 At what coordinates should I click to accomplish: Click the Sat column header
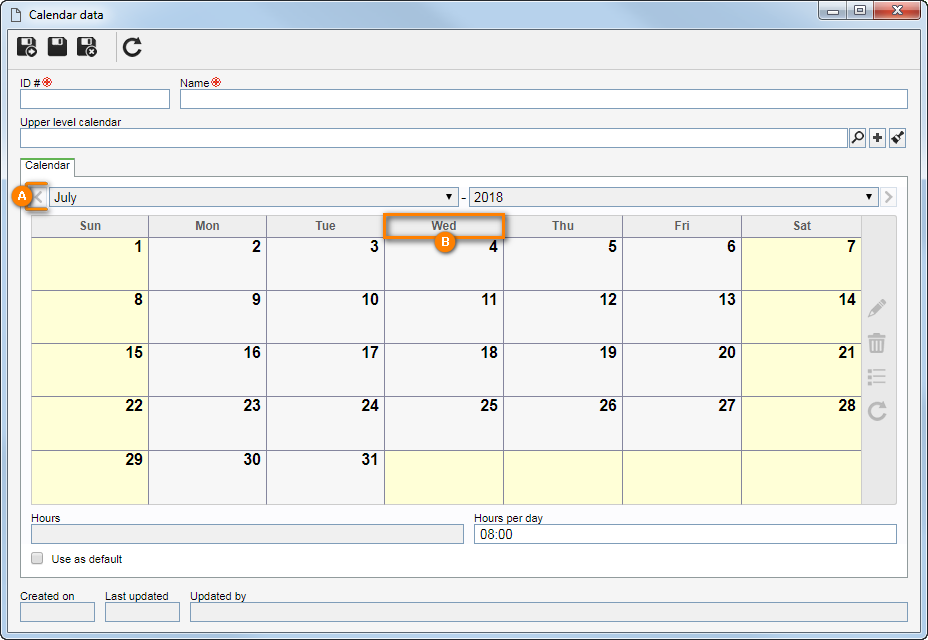tap(801, 226)
